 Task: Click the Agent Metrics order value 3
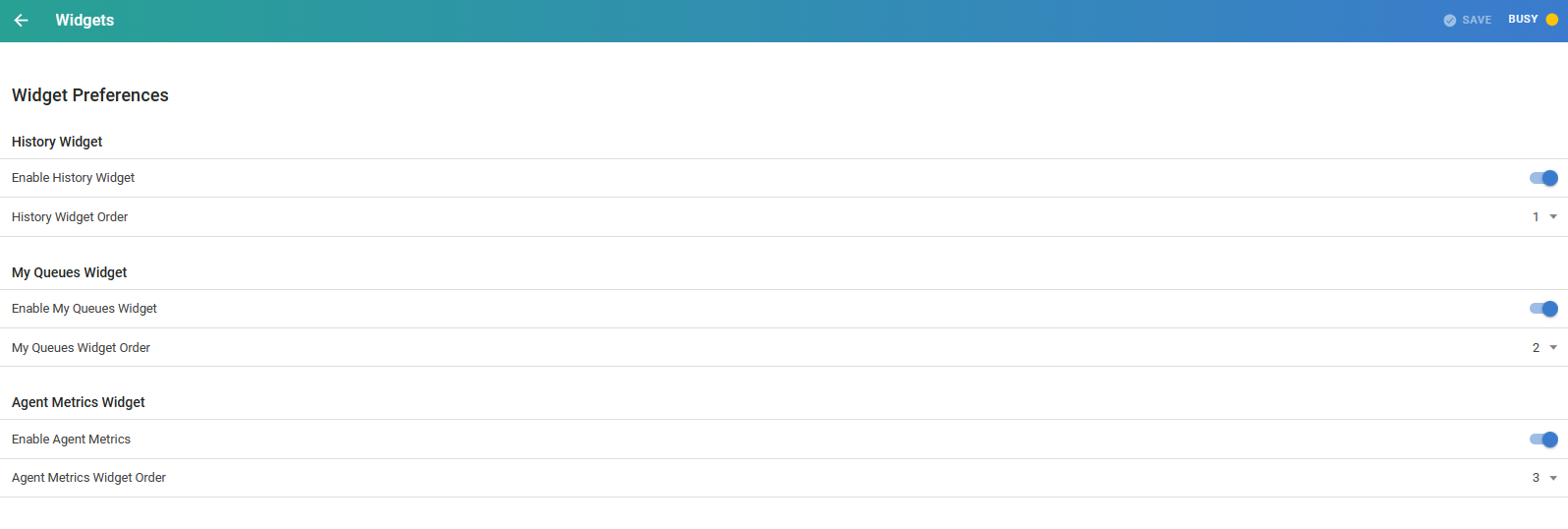pyautogui.click(x=1536, y=478)
